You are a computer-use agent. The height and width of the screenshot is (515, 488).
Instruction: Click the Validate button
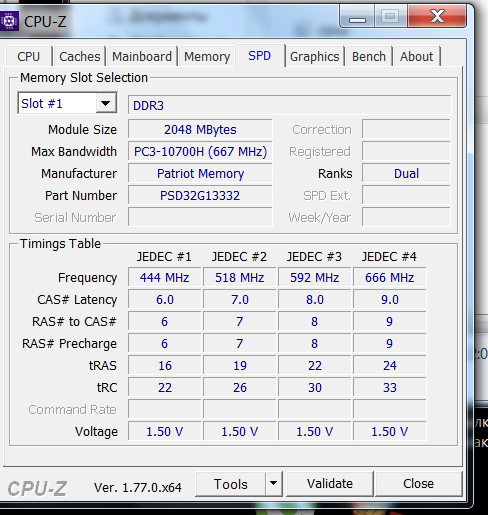[330, 484]
